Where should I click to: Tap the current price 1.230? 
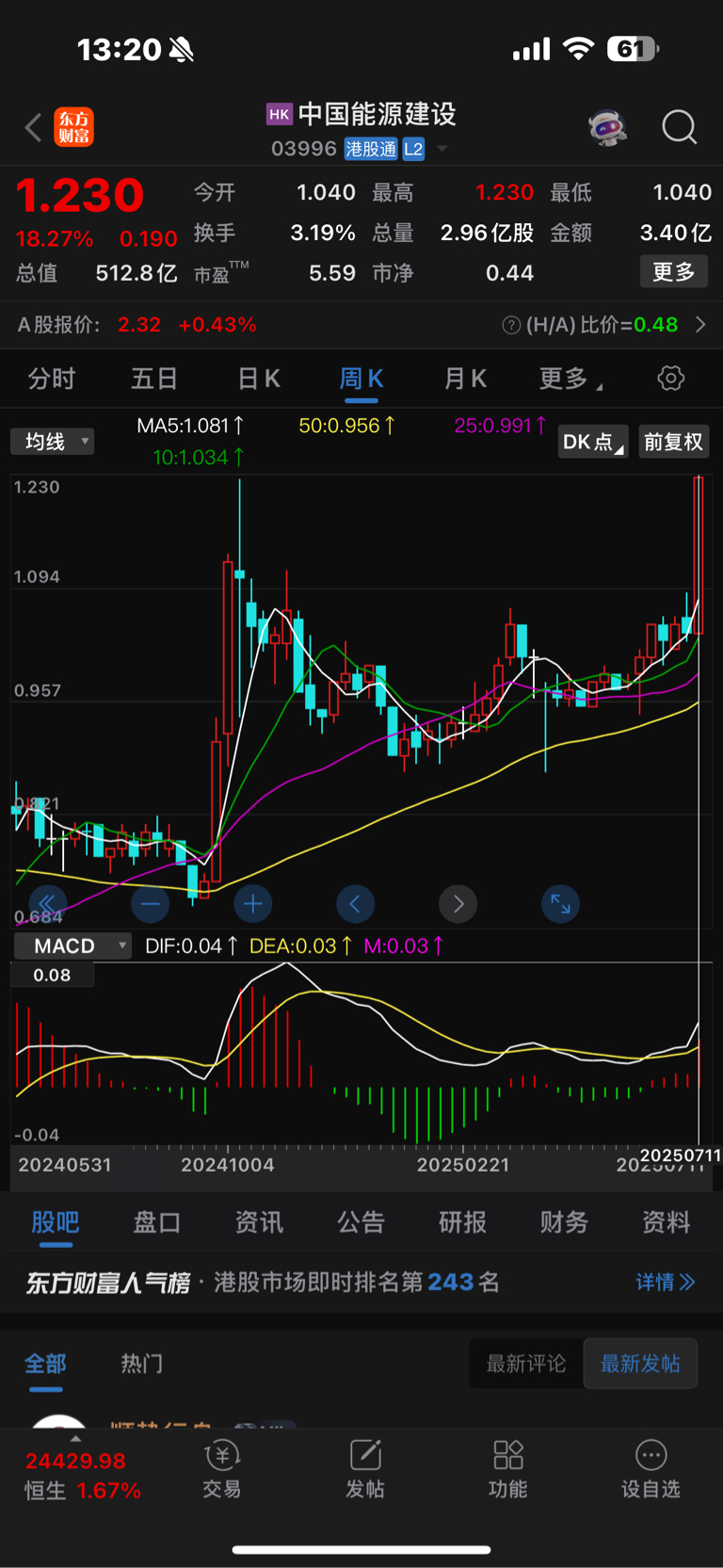pyautogui.click(x=80, y=196)
